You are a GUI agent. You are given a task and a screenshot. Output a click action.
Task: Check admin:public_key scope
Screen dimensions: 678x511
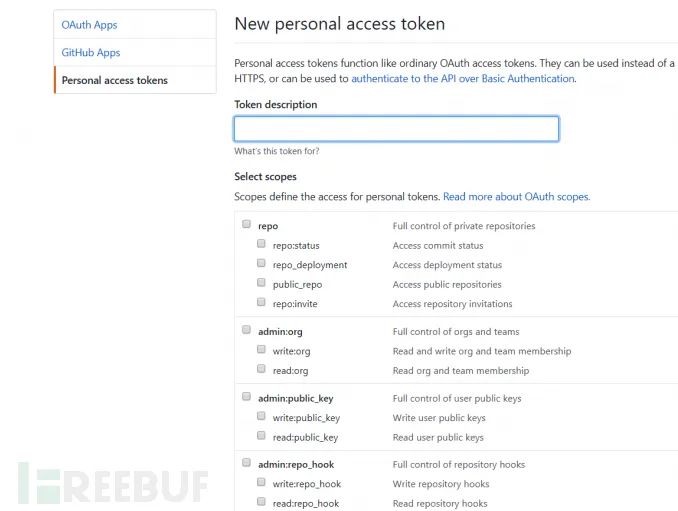click(246, 396)
